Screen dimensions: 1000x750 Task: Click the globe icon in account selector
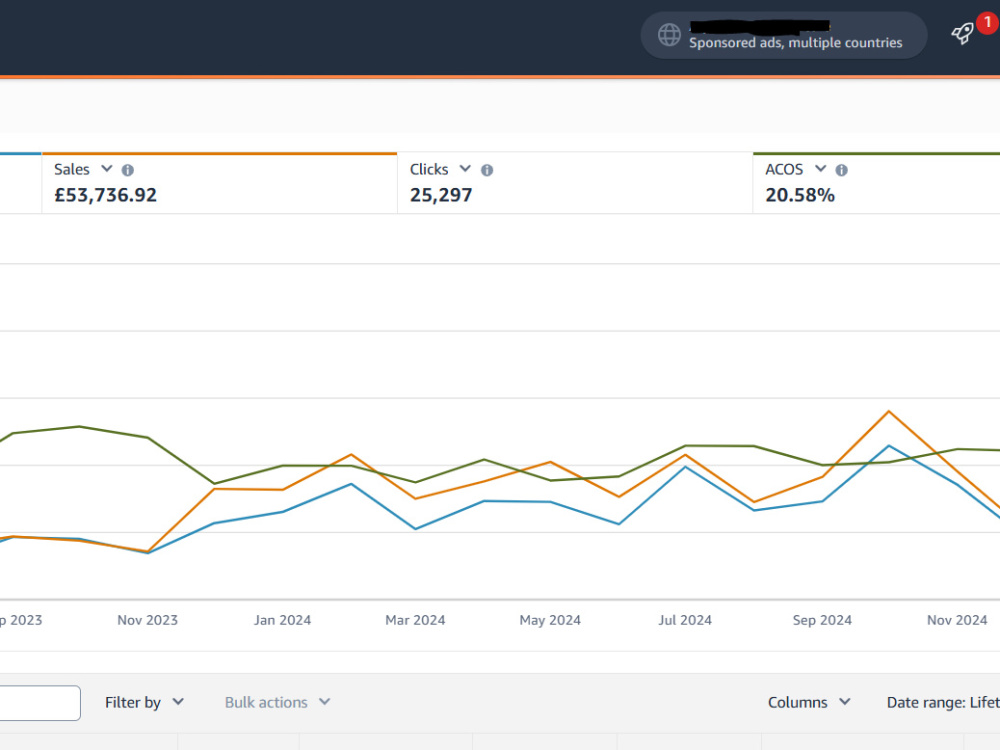point(669,34)
